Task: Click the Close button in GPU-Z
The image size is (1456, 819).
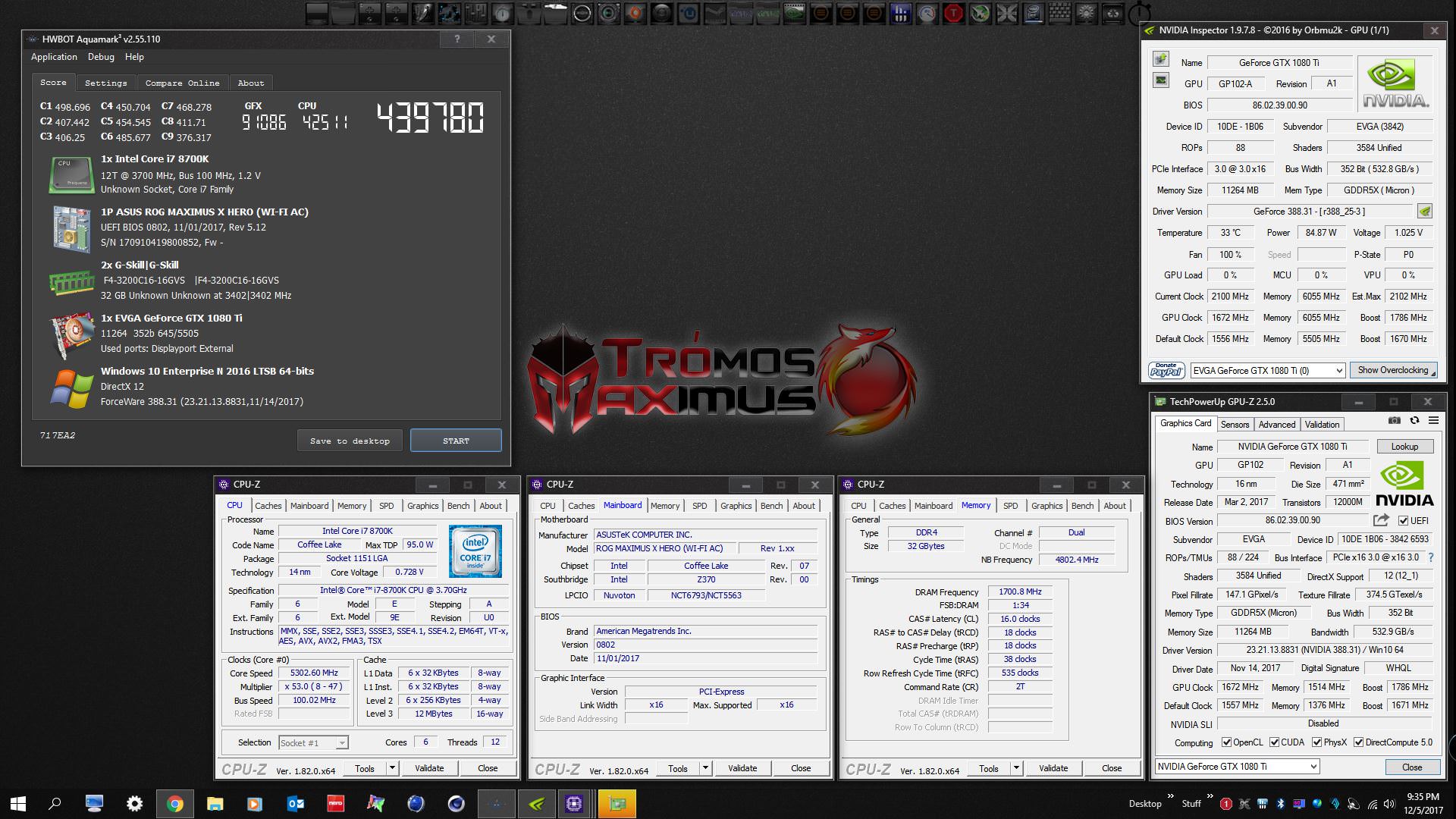Action: point(1412,767)
